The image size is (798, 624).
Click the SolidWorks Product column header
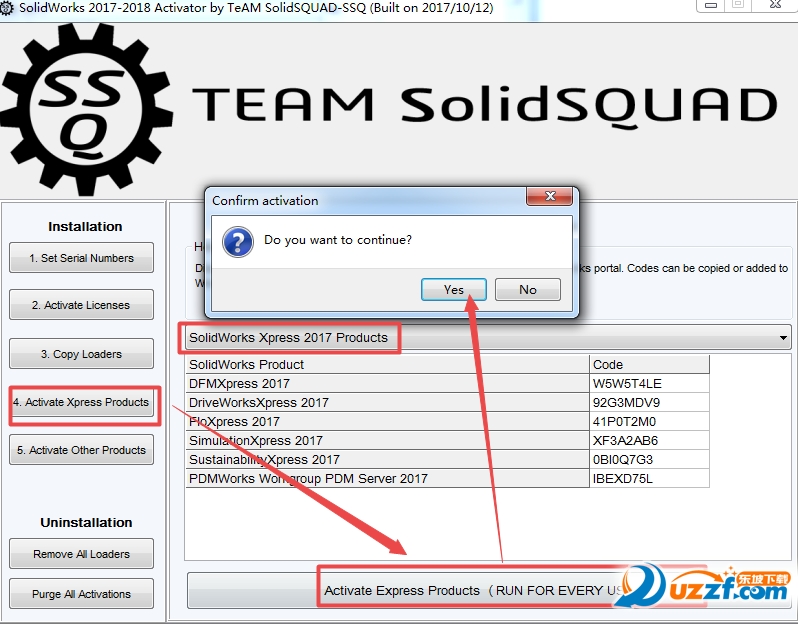click(x=387, y=364)
